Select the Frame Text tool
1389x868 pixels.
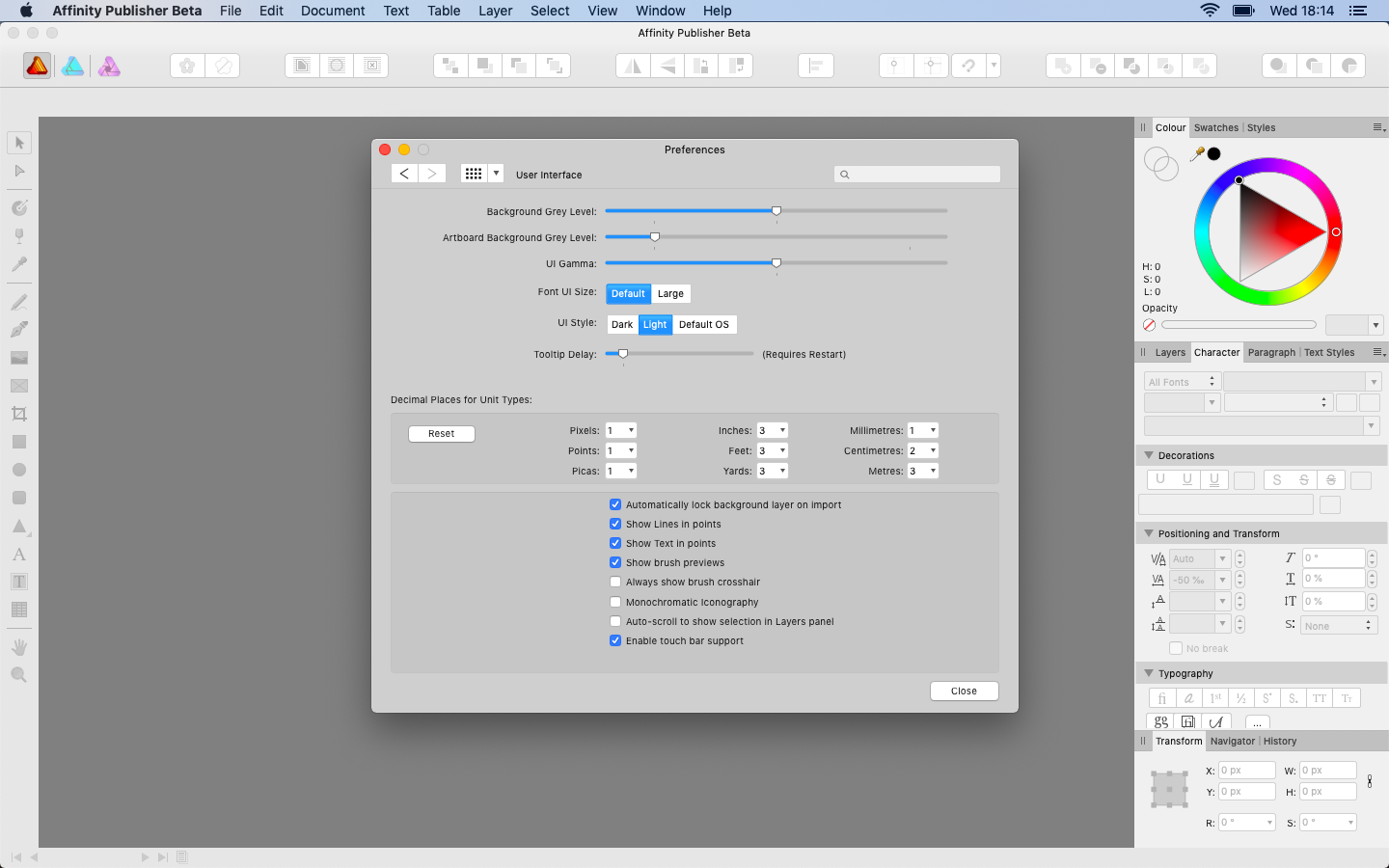point(19,582)
